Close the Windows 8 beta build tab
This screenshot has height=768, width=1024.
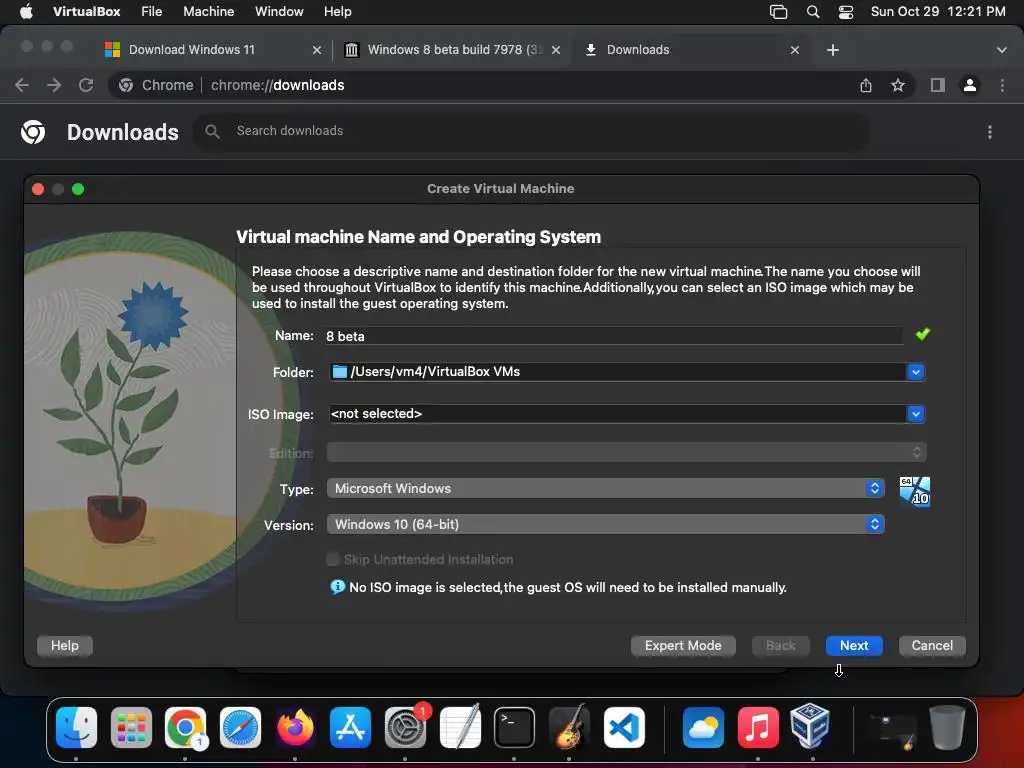pos(556,50)
